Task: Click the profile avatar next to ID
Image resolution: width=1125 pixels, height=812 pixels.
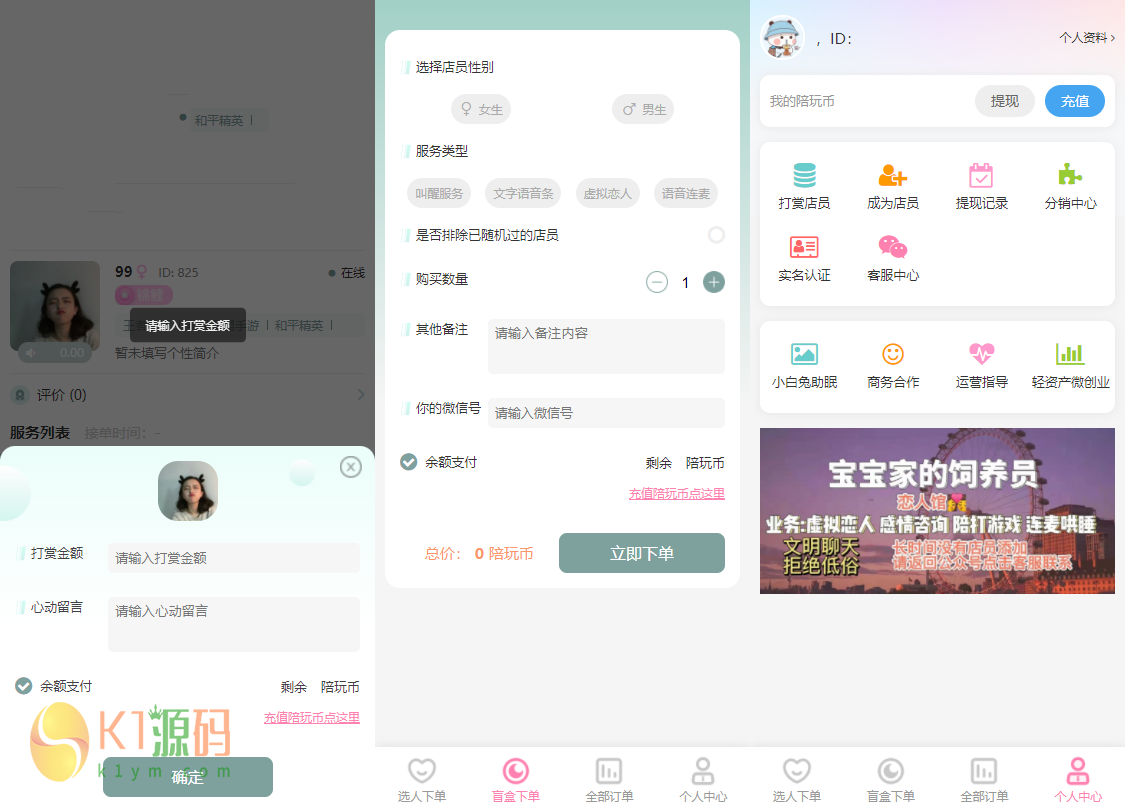Action: 782,37
